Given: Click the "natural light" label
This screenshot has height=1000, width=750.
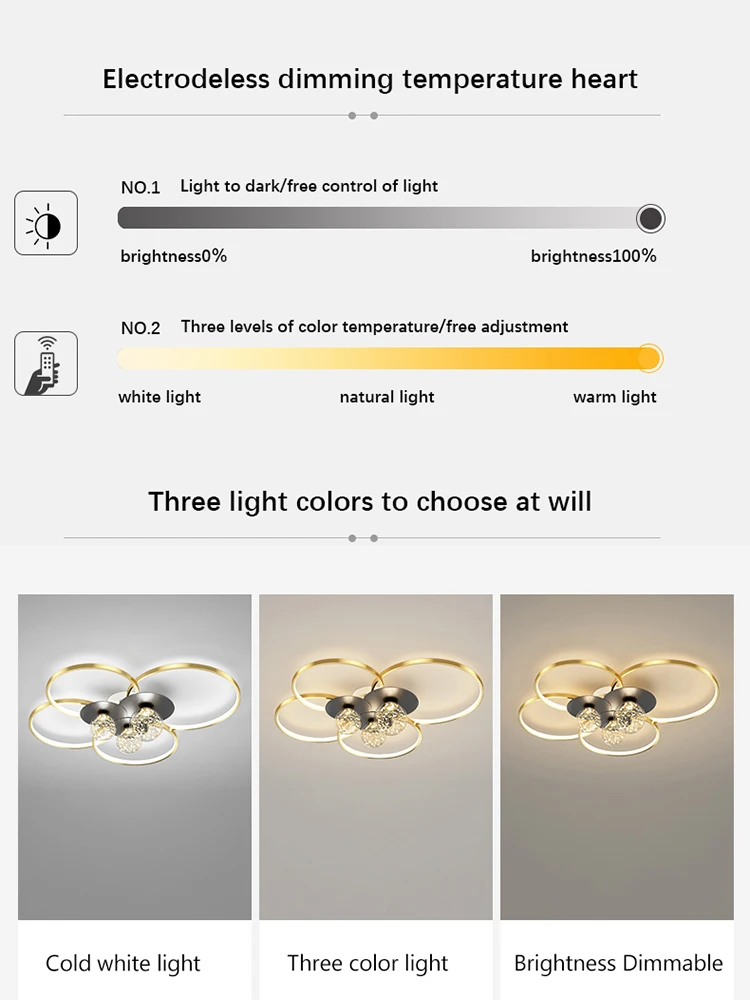Looking at the screenshot, I should pos(387,397).
